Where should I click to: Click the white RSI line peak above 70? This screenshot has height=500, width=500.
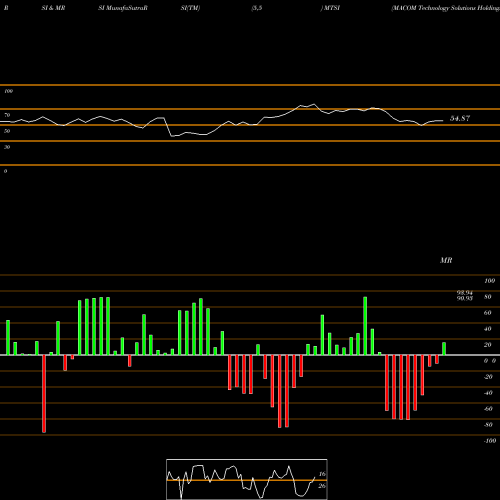(314, 104)
